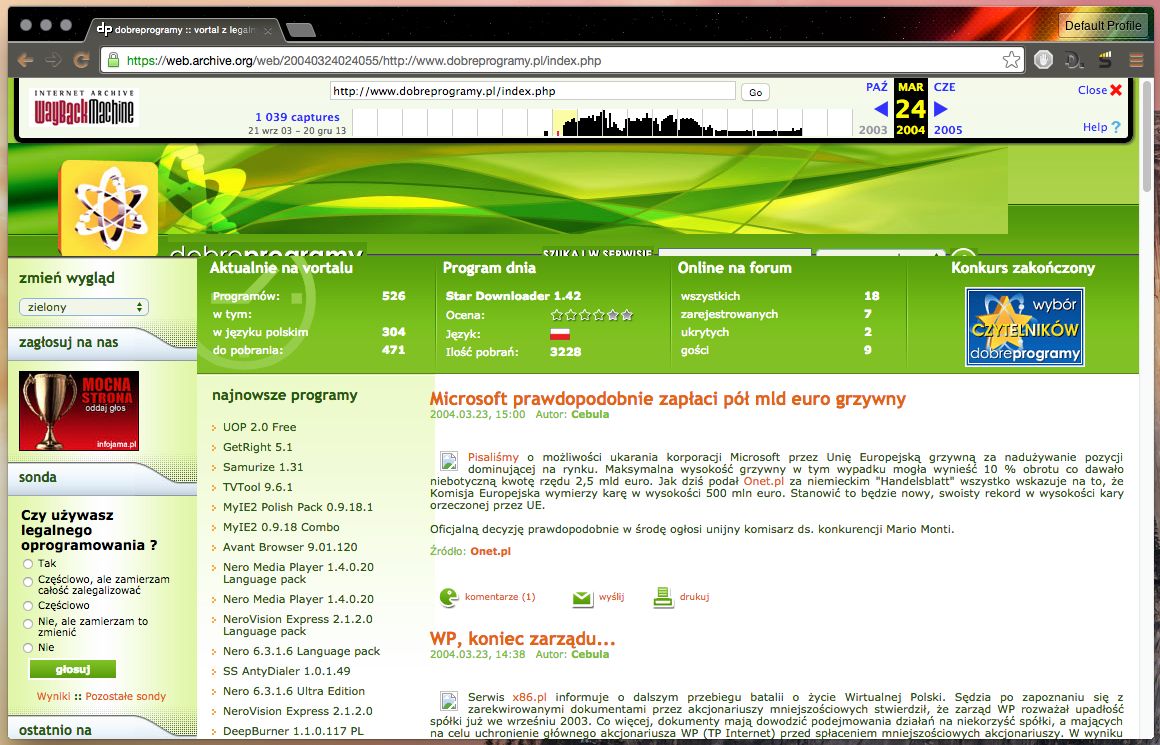Select the 'Tak' poll option

28,564
